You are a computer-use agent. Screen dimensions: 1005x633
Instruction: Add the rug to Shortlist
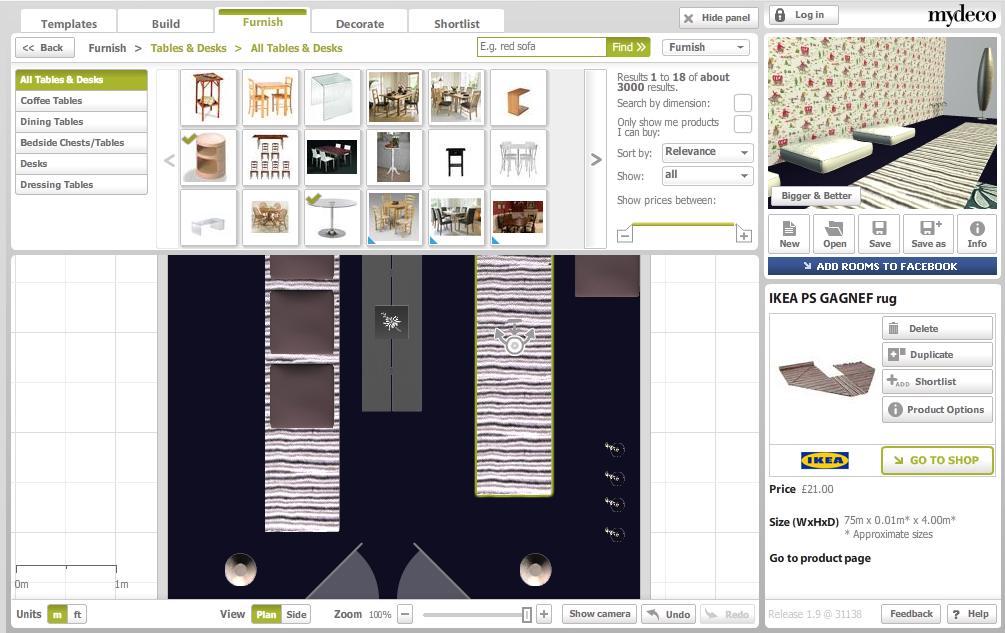(x=936, y=382)
